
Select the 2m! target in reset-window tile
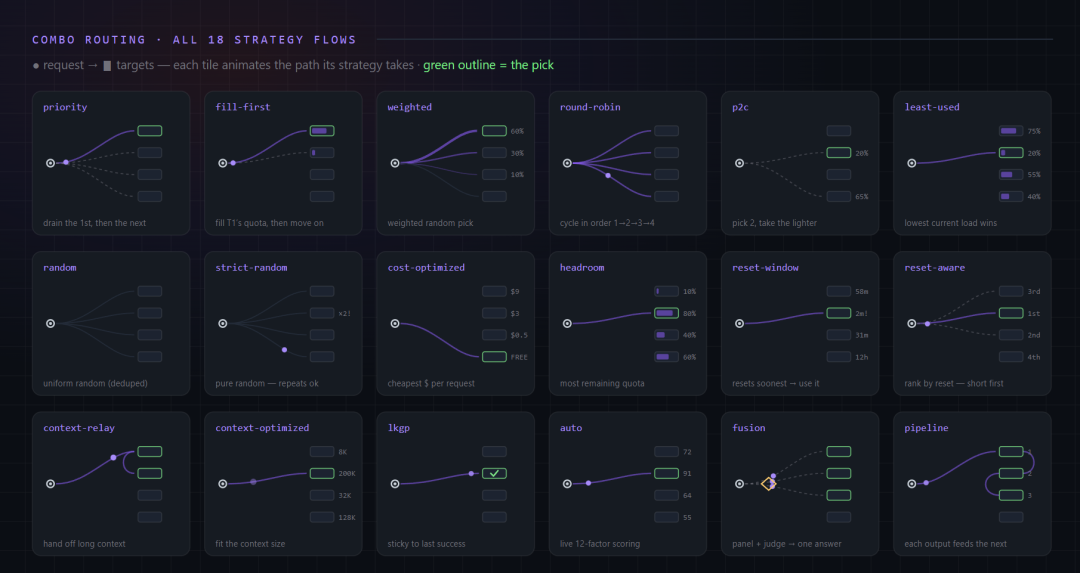pyautogui.click(x=838, y=313)
